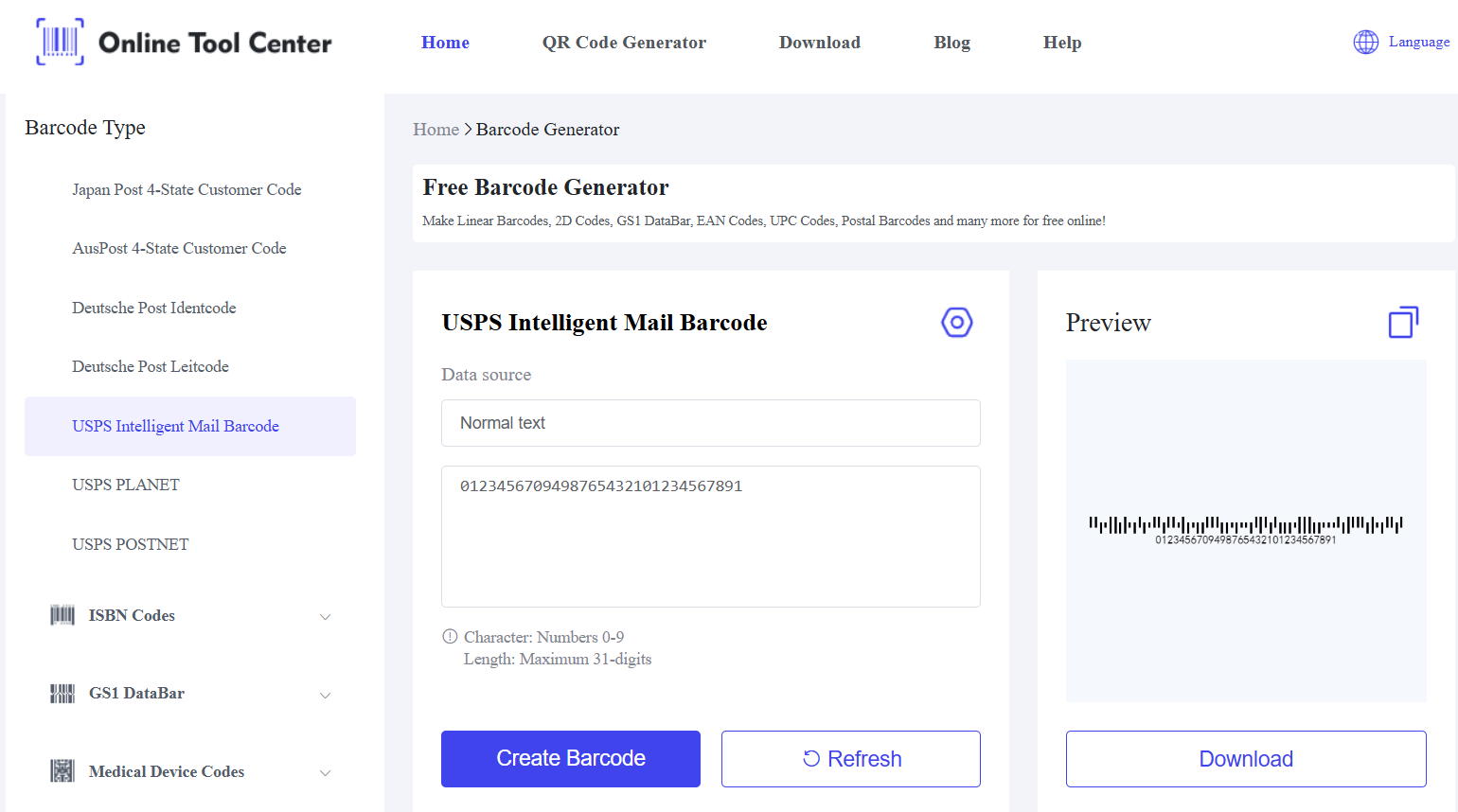The width and height of the screenshot is (1458, 812).
Task: Open the Home navigation tab
Action: click(x=445, y=43)
